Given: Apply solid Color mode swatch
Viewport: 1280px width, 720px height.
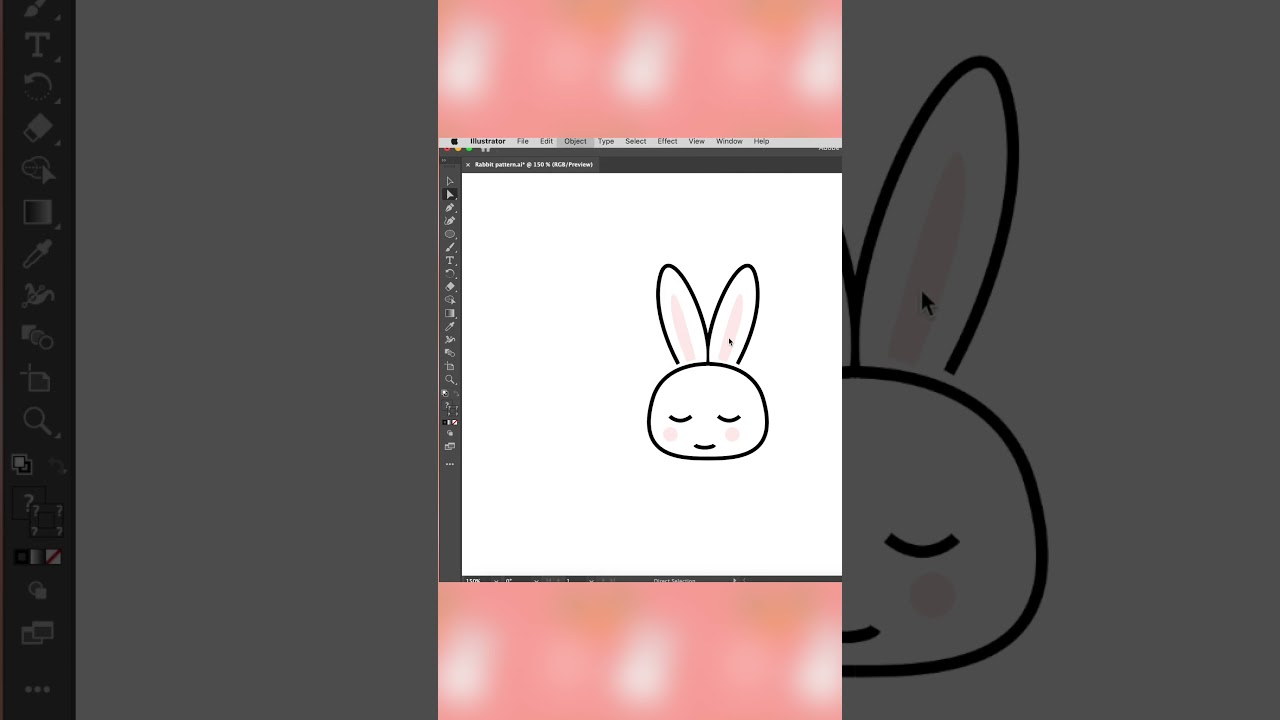Looking at the screenshot, I should click(444, 422).
